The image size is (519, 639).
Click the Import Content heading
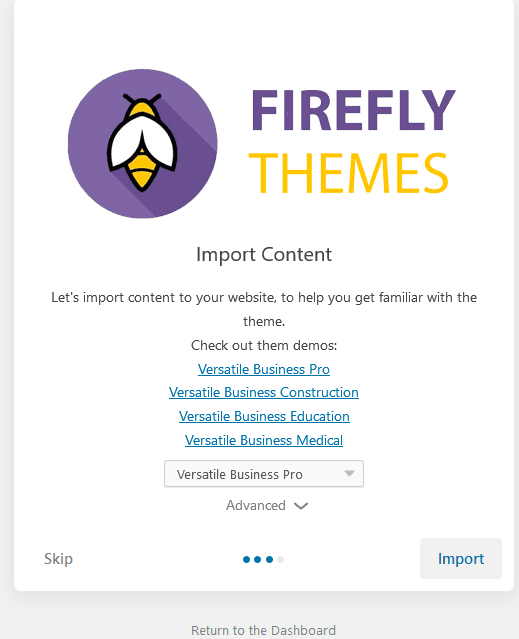click(x=264, y=254)
